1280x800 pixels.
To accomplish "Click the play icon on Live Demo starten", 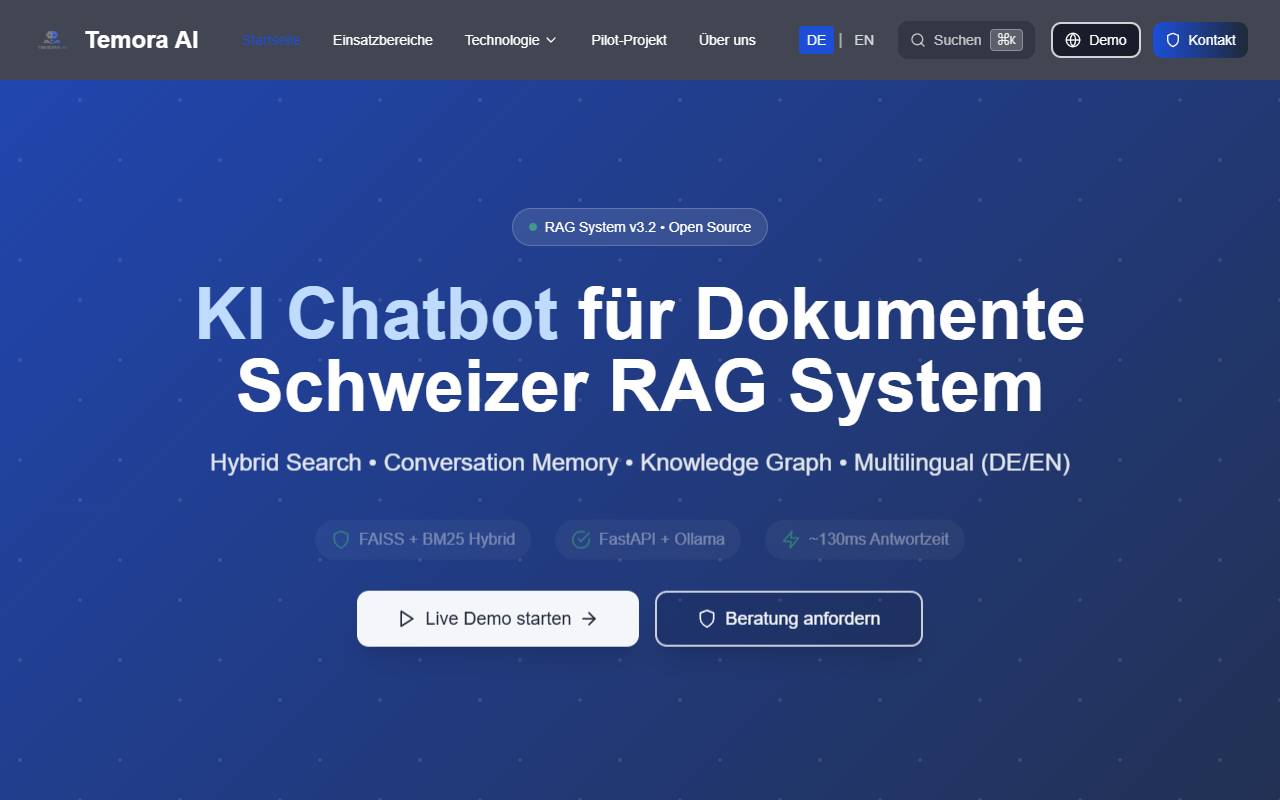I will point(406,619).
